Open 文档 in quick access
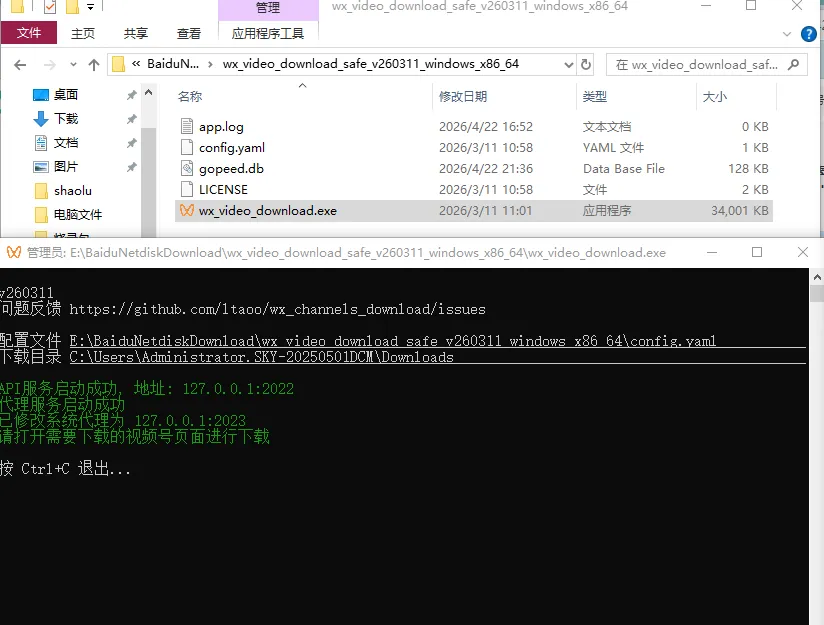The width and height of the screenshot is (824, 625). tap(66, 143)
